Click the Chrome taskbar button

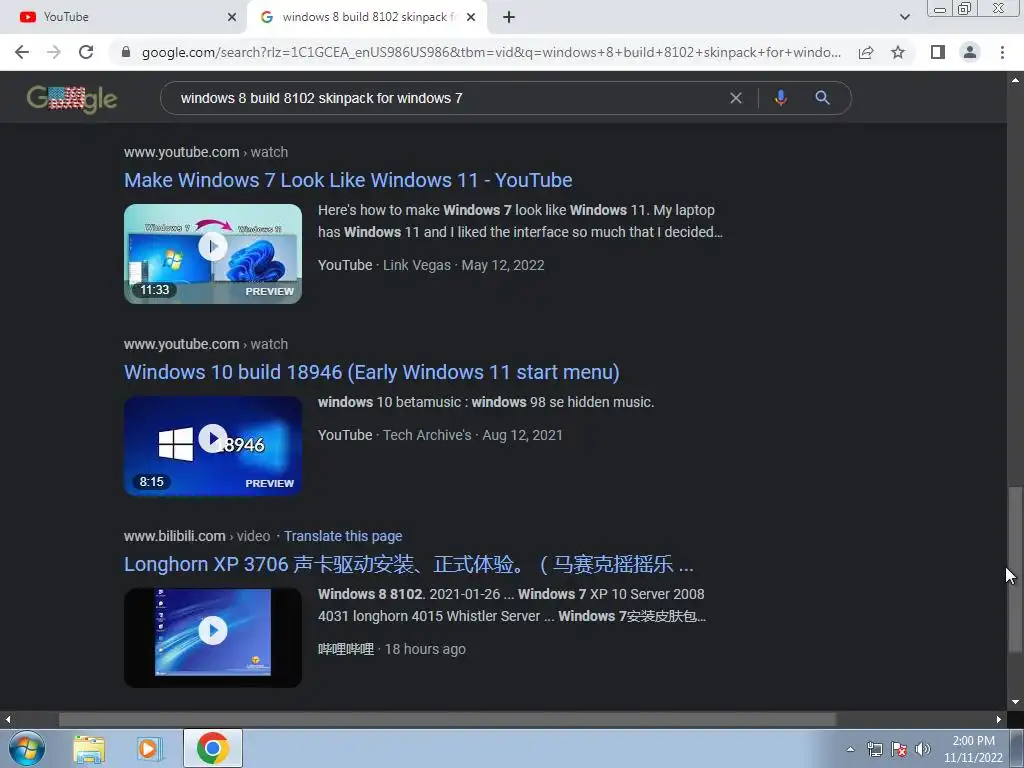[213, 749]
